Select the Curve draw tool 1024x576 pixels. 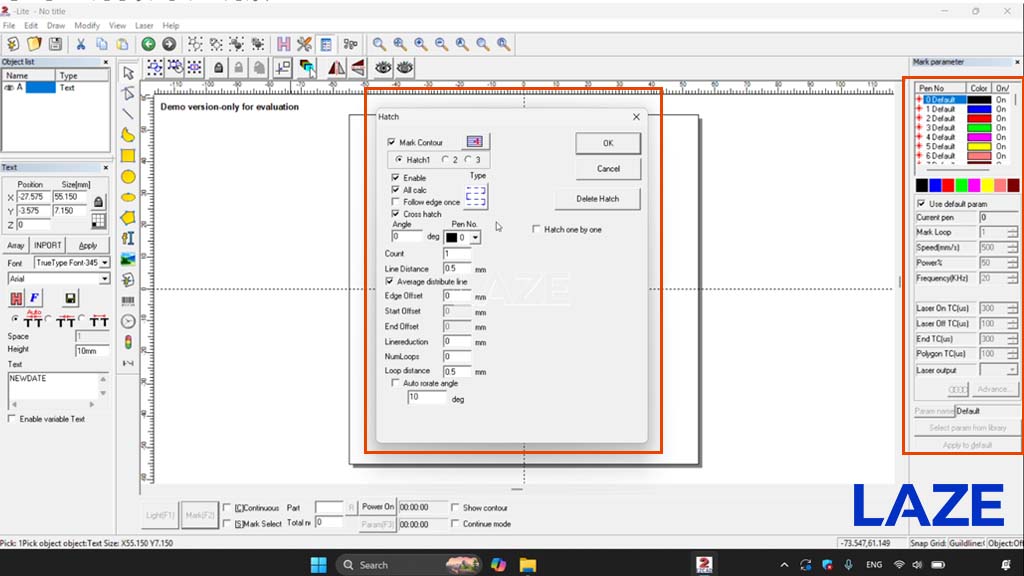[x=128, y=135]
